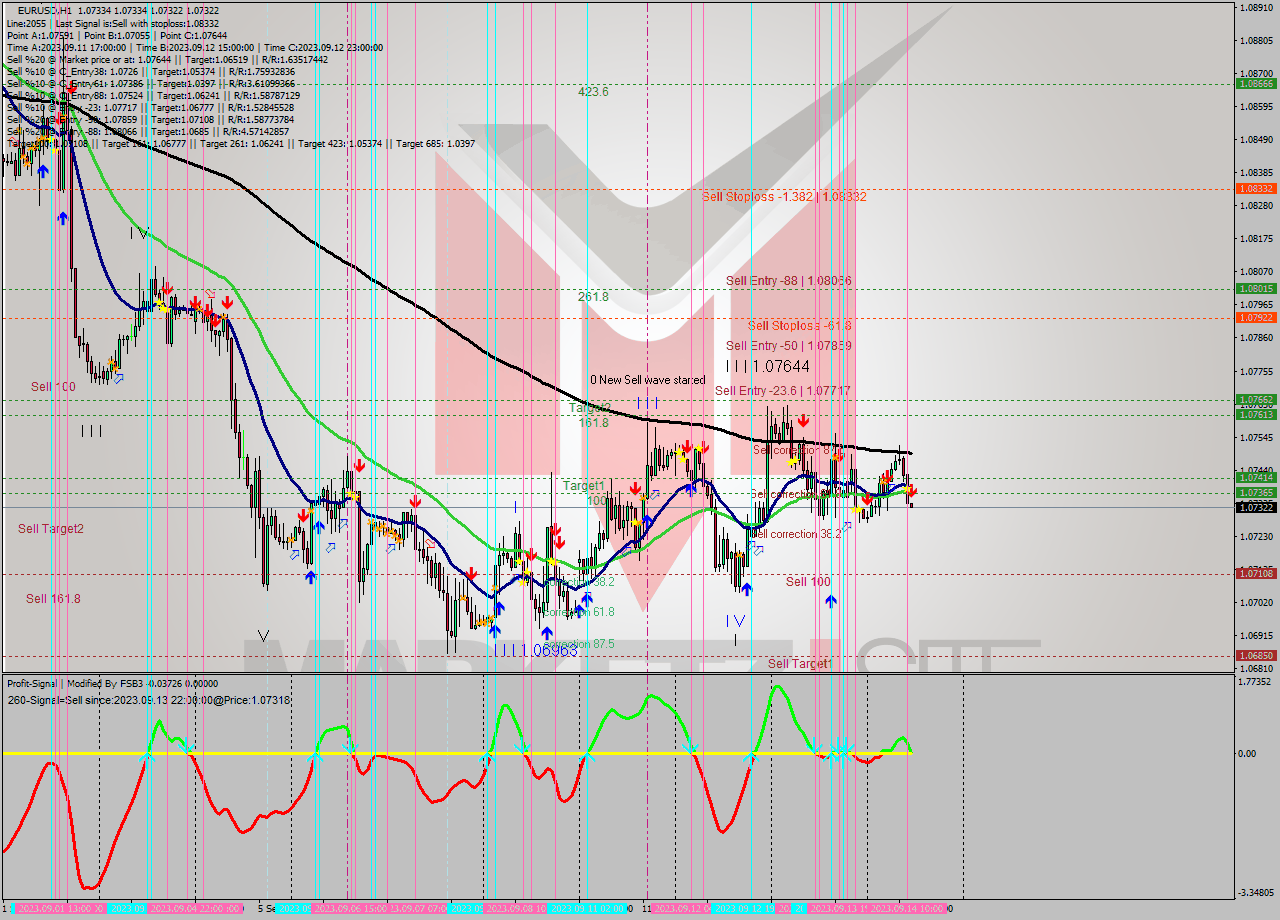Click the green 1.08556 price tag
Viewport: 1280px width, 920px height.
[1257, 84]
